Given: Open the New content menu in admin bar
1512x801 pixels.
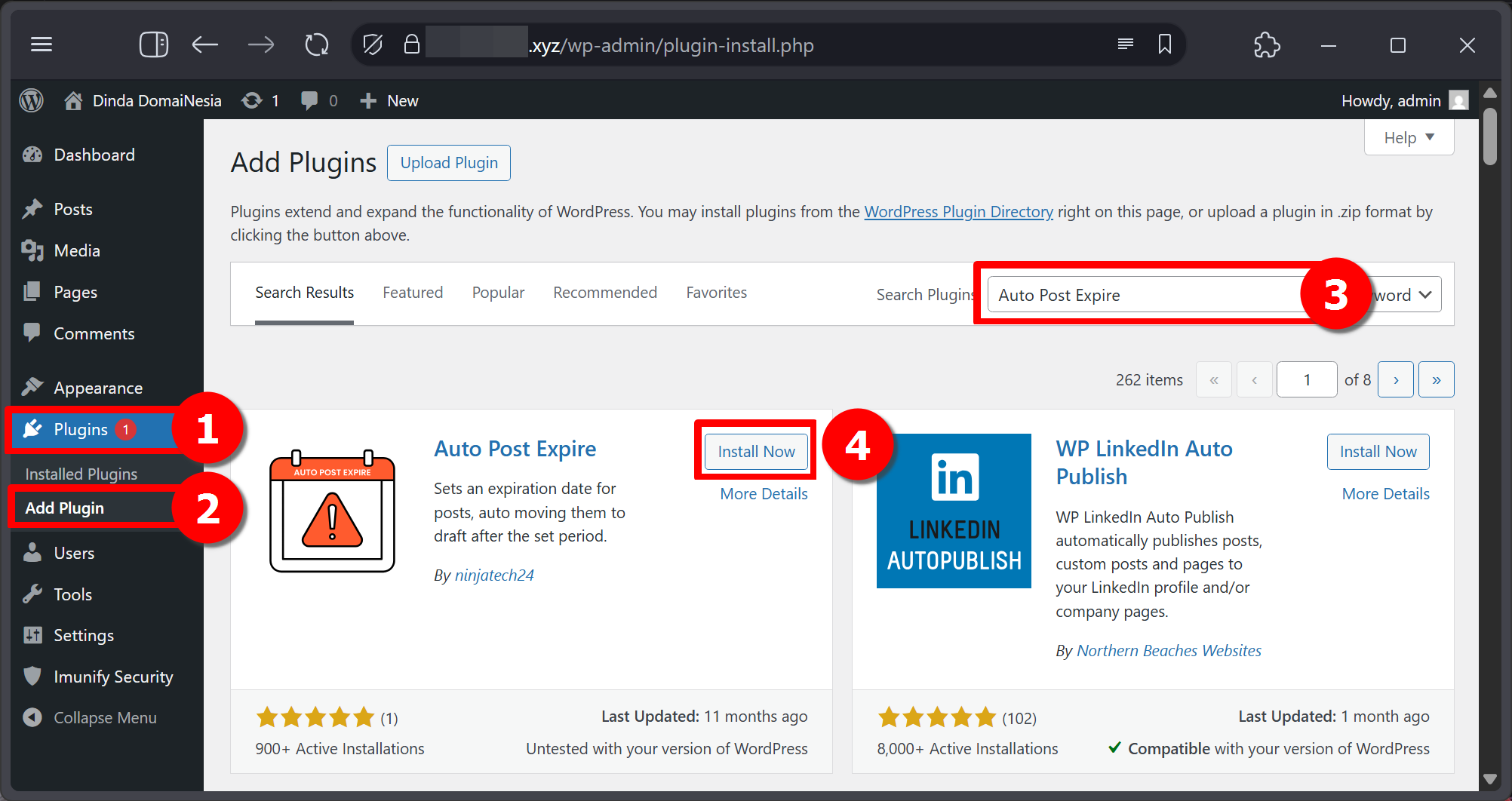Looking at the screenshot, I should 389,100.
